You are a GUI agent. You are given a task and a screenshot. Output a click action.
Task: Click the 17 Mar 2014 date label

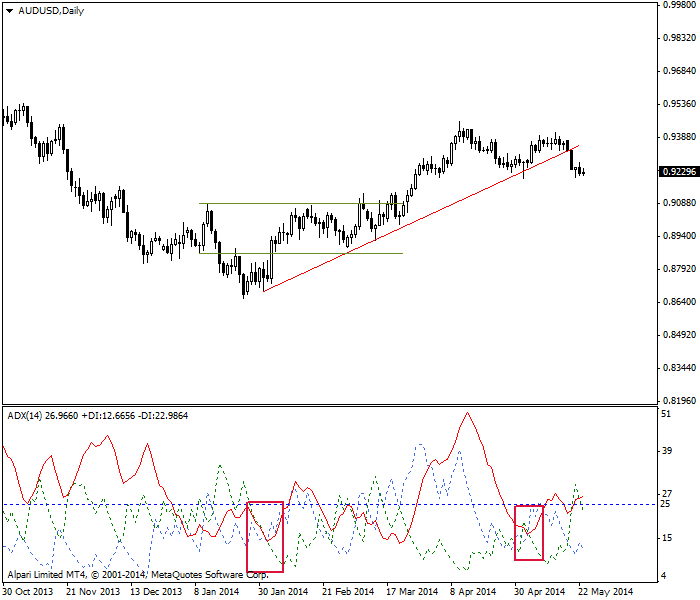click(x=411, y=591)
